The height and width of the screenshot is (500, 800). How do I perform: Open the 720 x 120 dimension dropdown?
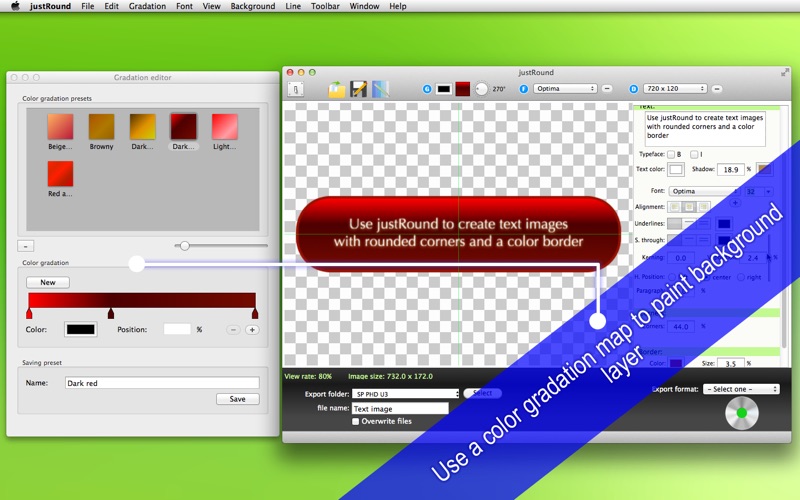[675, 89]
